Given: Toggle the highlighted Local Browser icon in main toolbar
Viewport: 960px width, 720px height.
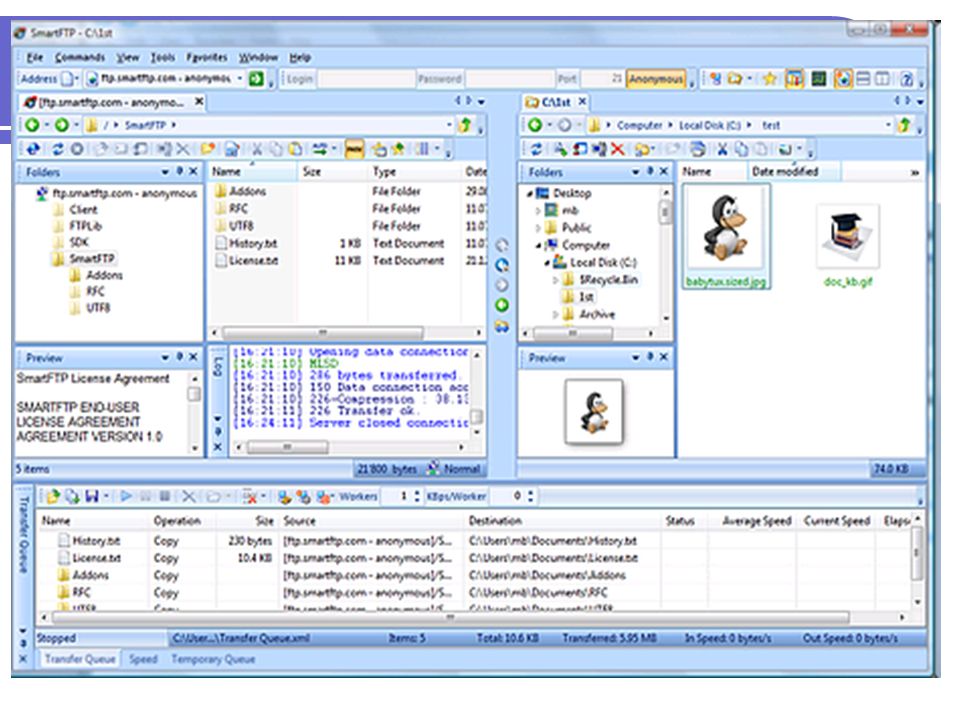Looking at the screenshot, I should coord(842,78).
